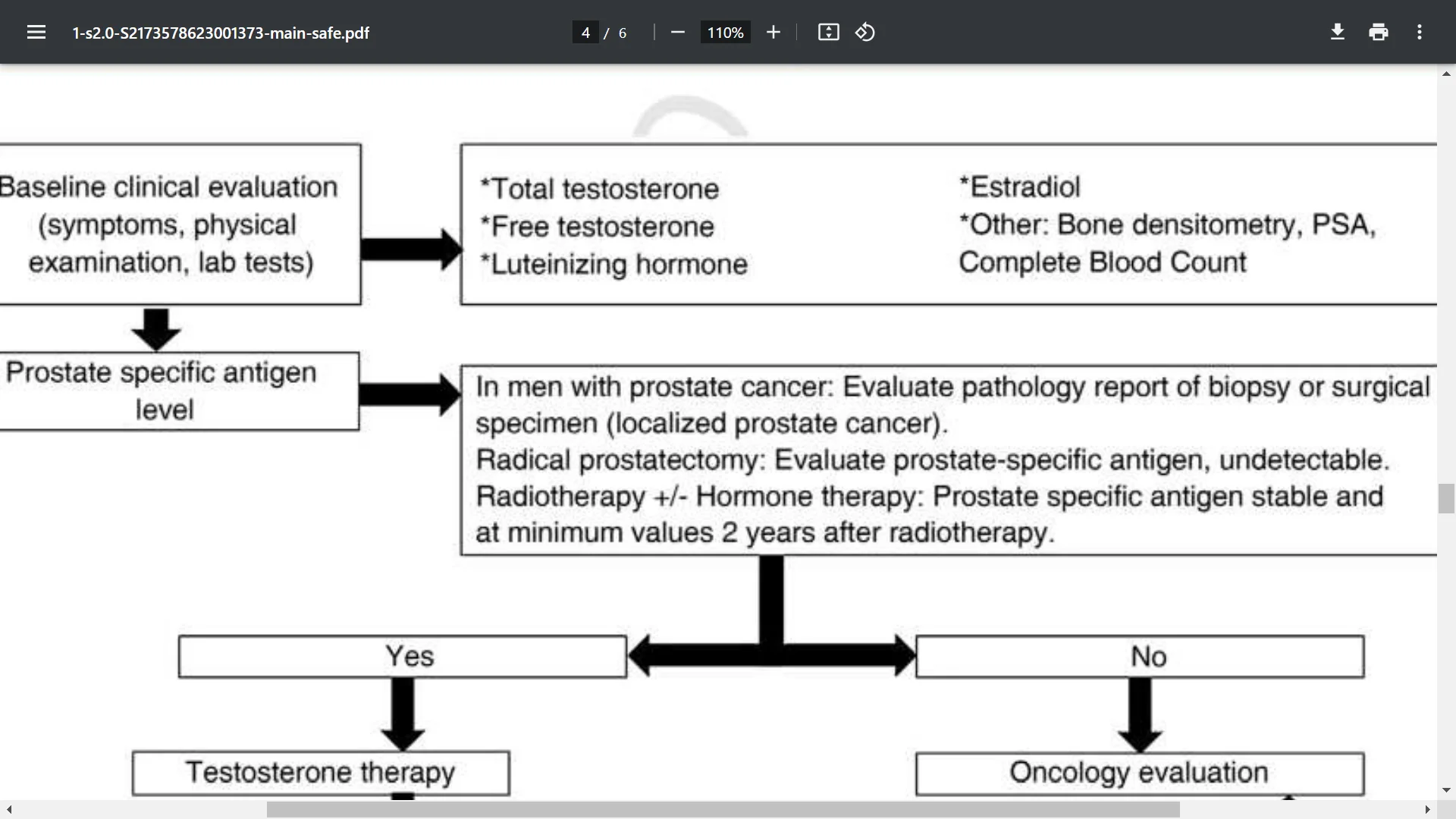Image resolution: width=1456 pixels, height=819 pixels.
Task: Click the 'Oncology evaluation' box
Action: (1140, 773)
